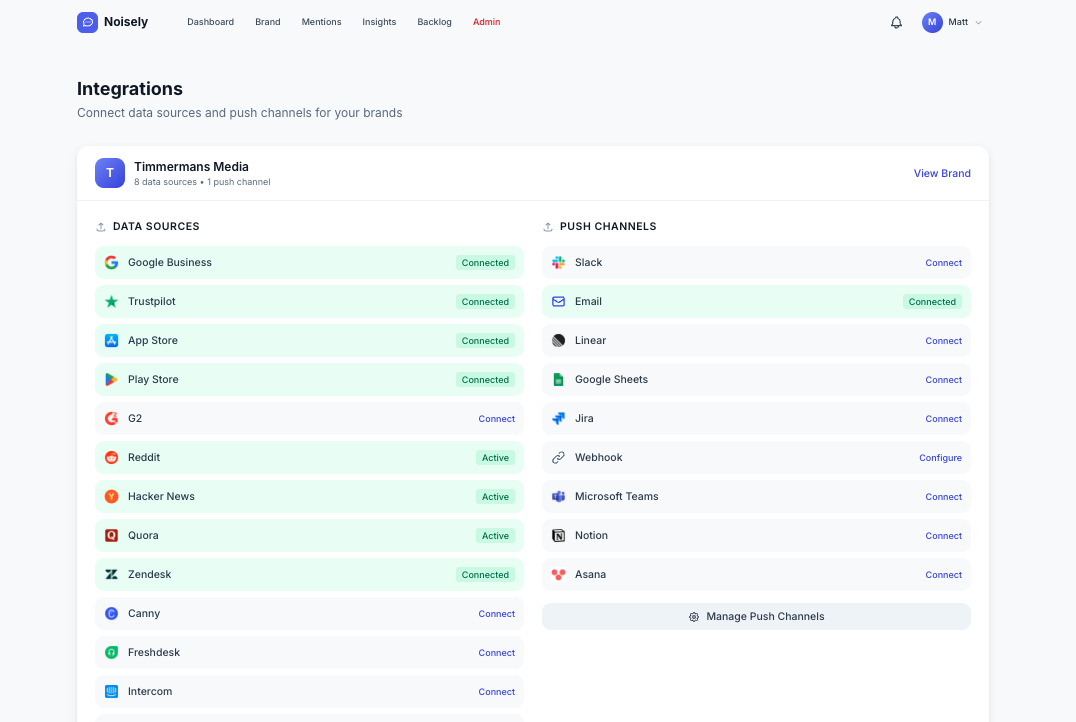Click the App Store Connected badge
This screenshot has height=722, width=1076.
point(485,340)
